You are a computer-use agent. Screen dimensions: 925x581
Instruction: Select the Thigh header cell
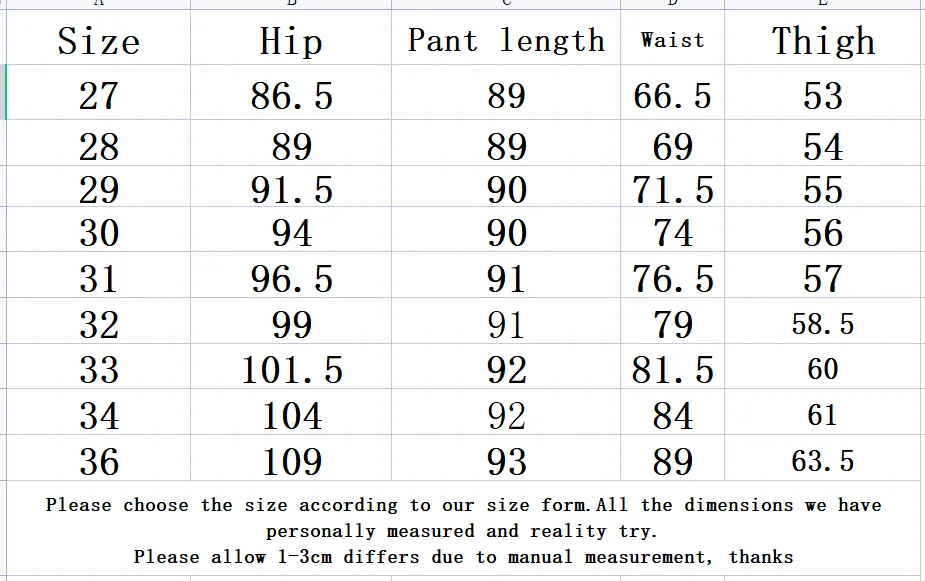pos(823,41)
